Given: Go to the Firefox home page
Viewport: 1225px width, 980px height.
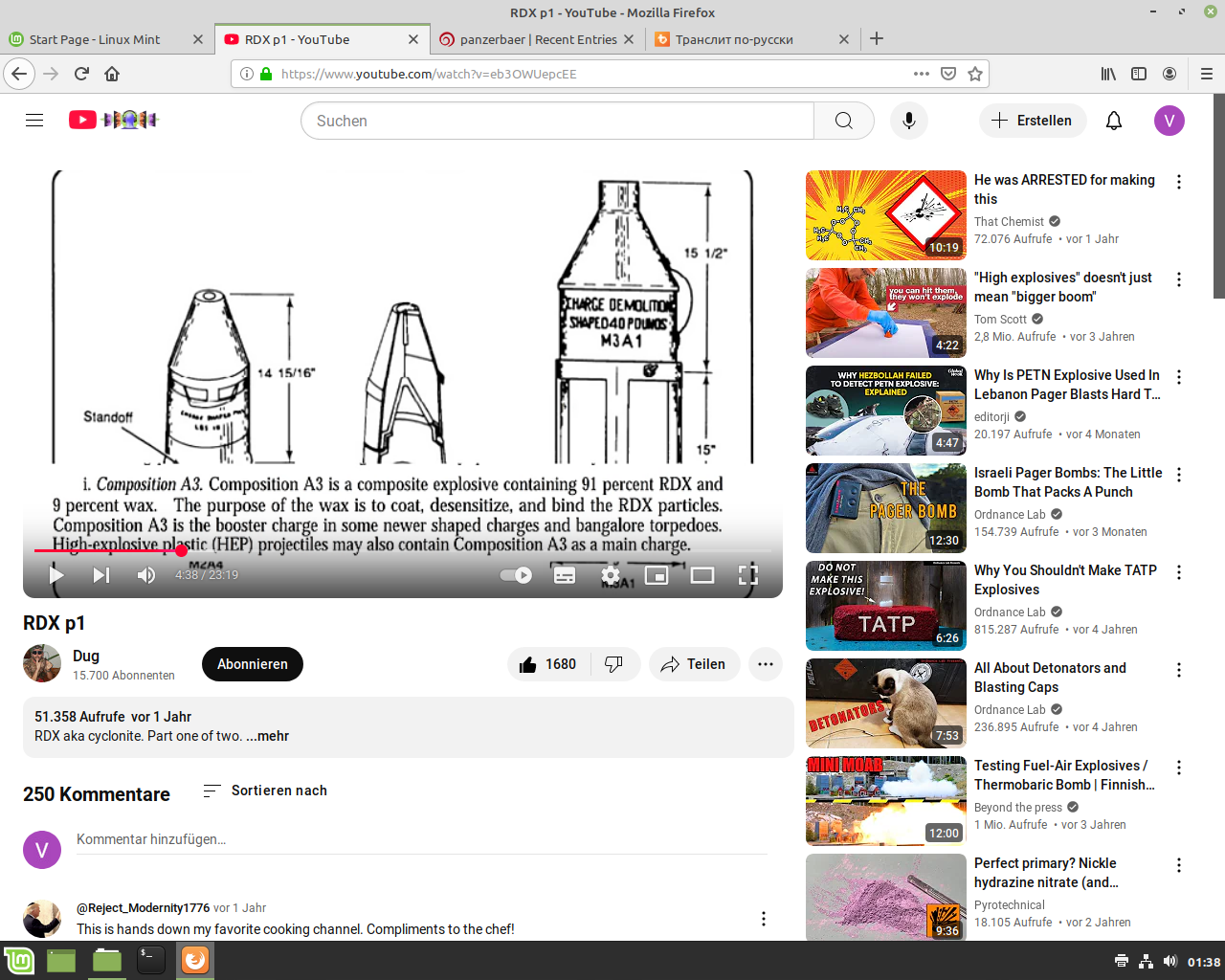Looking at the screenshot, I should 112,74.
